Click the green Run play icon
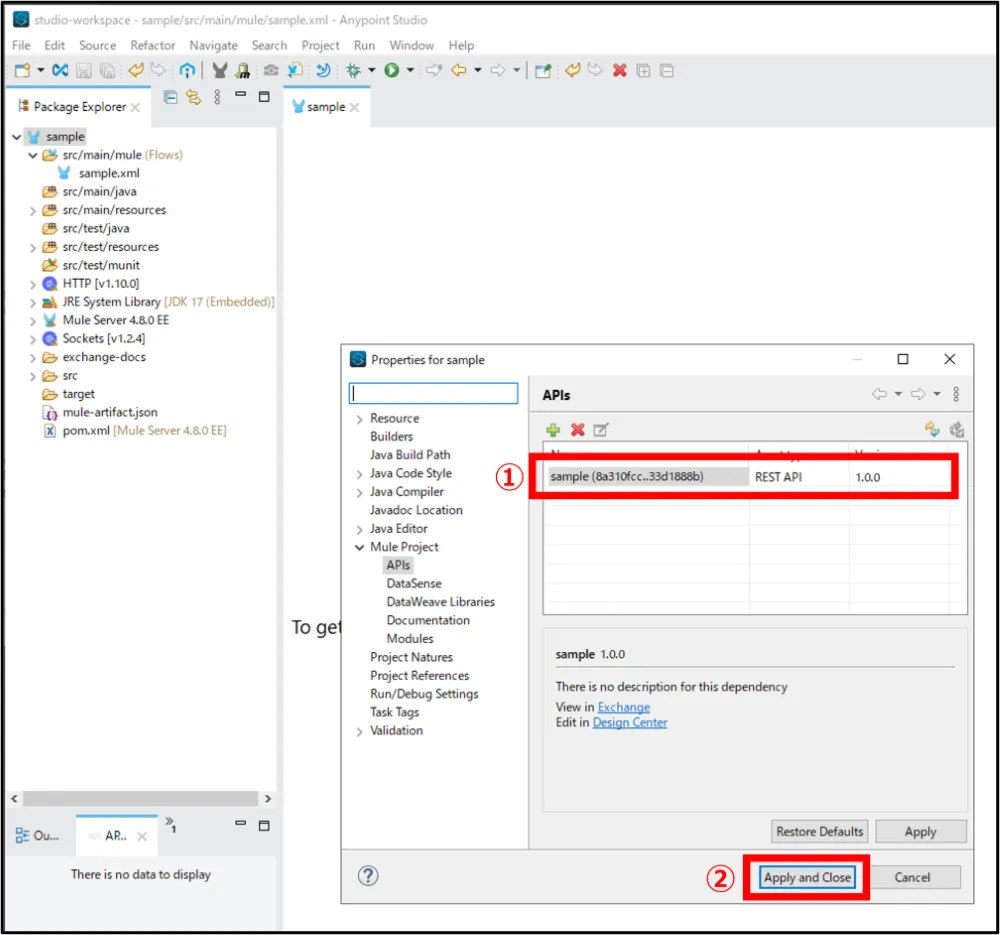The height and width of the screenshot is (935, 1000). (392, 71)
